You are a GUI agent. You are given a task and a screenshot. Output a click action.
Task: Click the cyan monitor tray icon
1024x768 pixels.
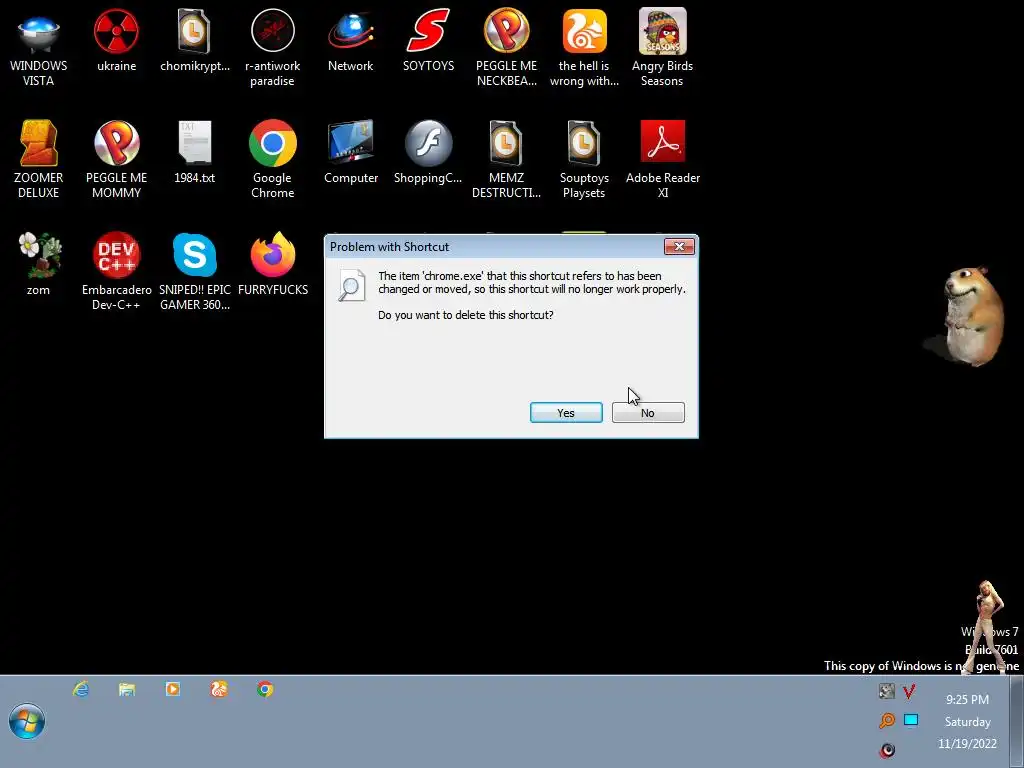[x=911, y=720]
